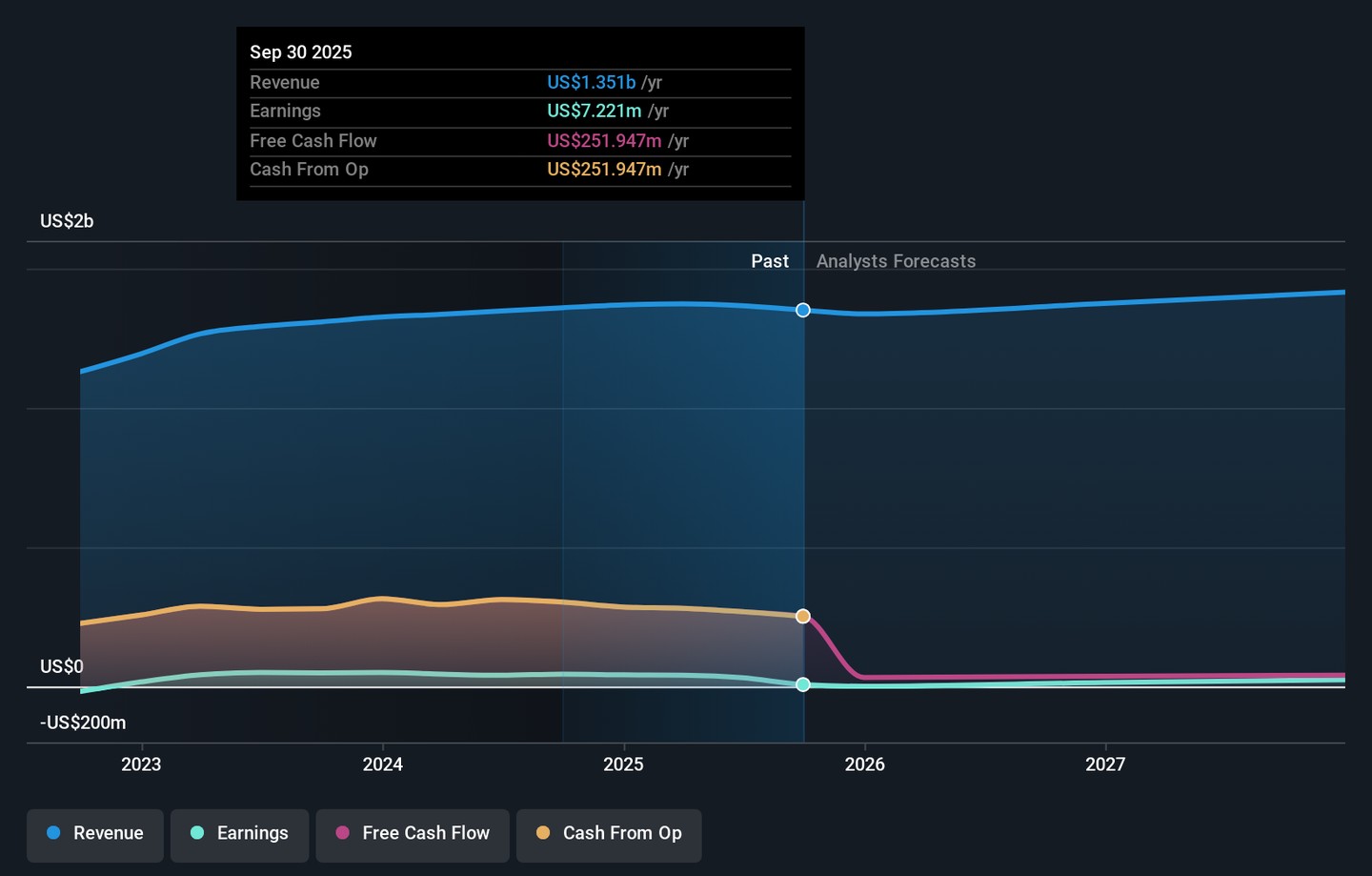Viewport: 1372px width, 876px height.
Task: Select the 2023 x-axis label
Action: pyautogui.click(x=141, y=764)
